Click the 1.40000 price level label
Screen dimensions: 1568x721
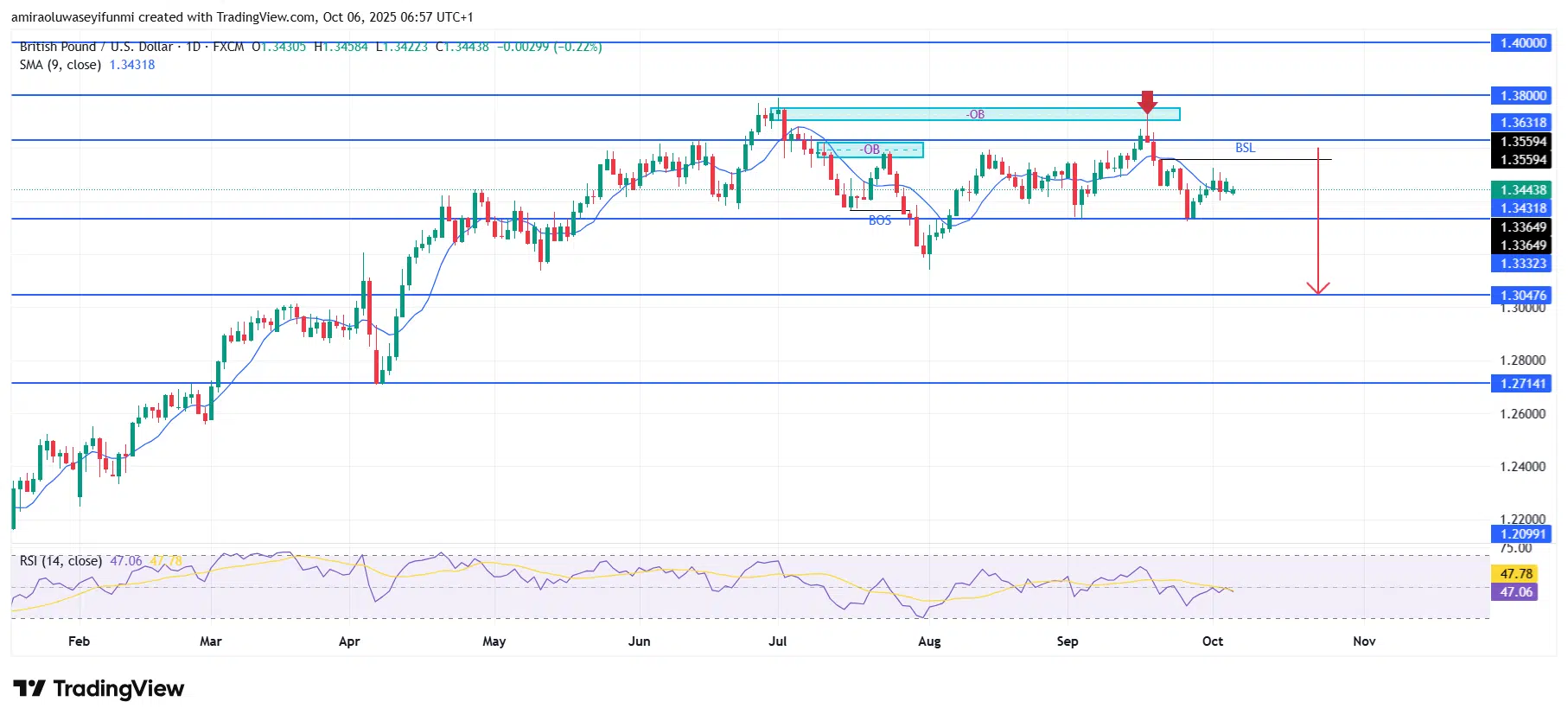click(x=1522, y=42)
